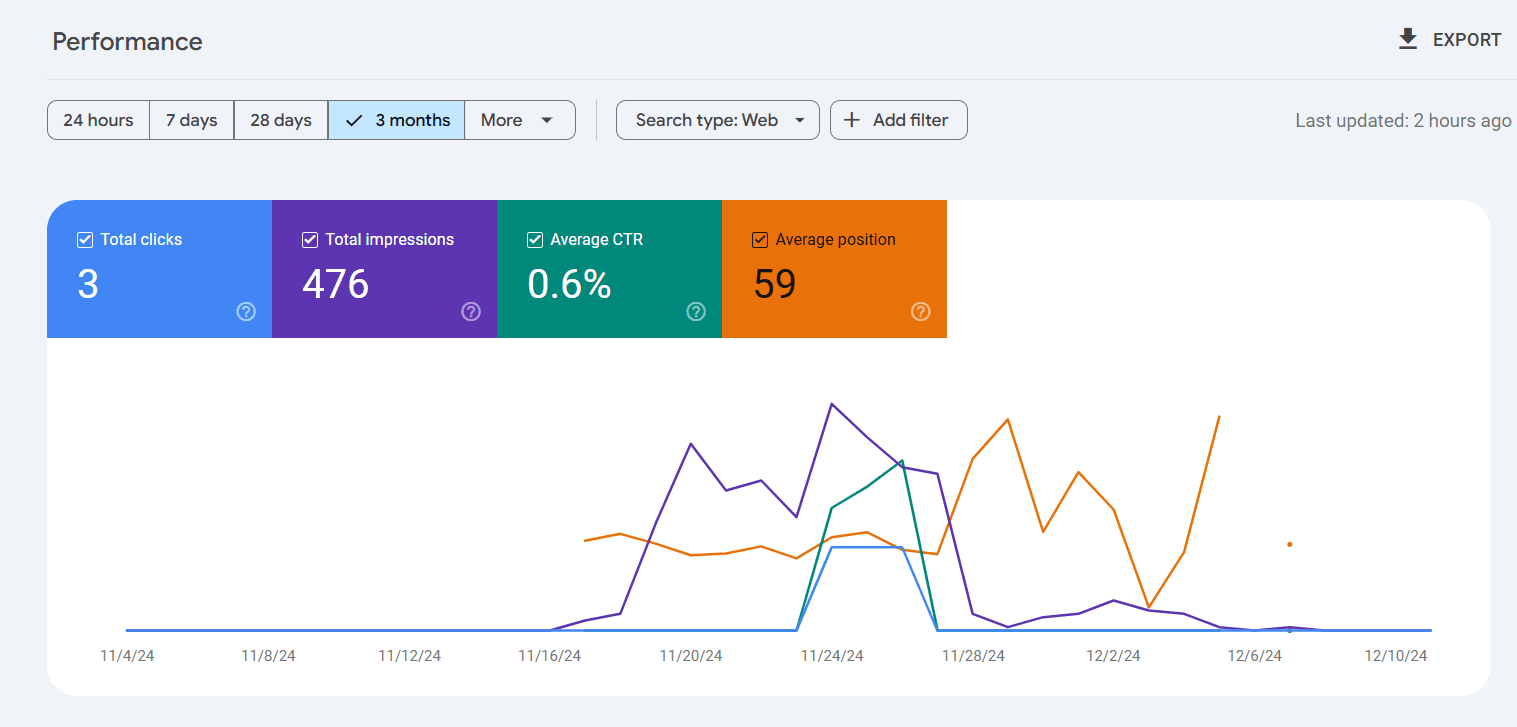Viewport: 1517px width, 727px height.
Task: Disable the Average CTR checkbox
Action: click(535, 240)
